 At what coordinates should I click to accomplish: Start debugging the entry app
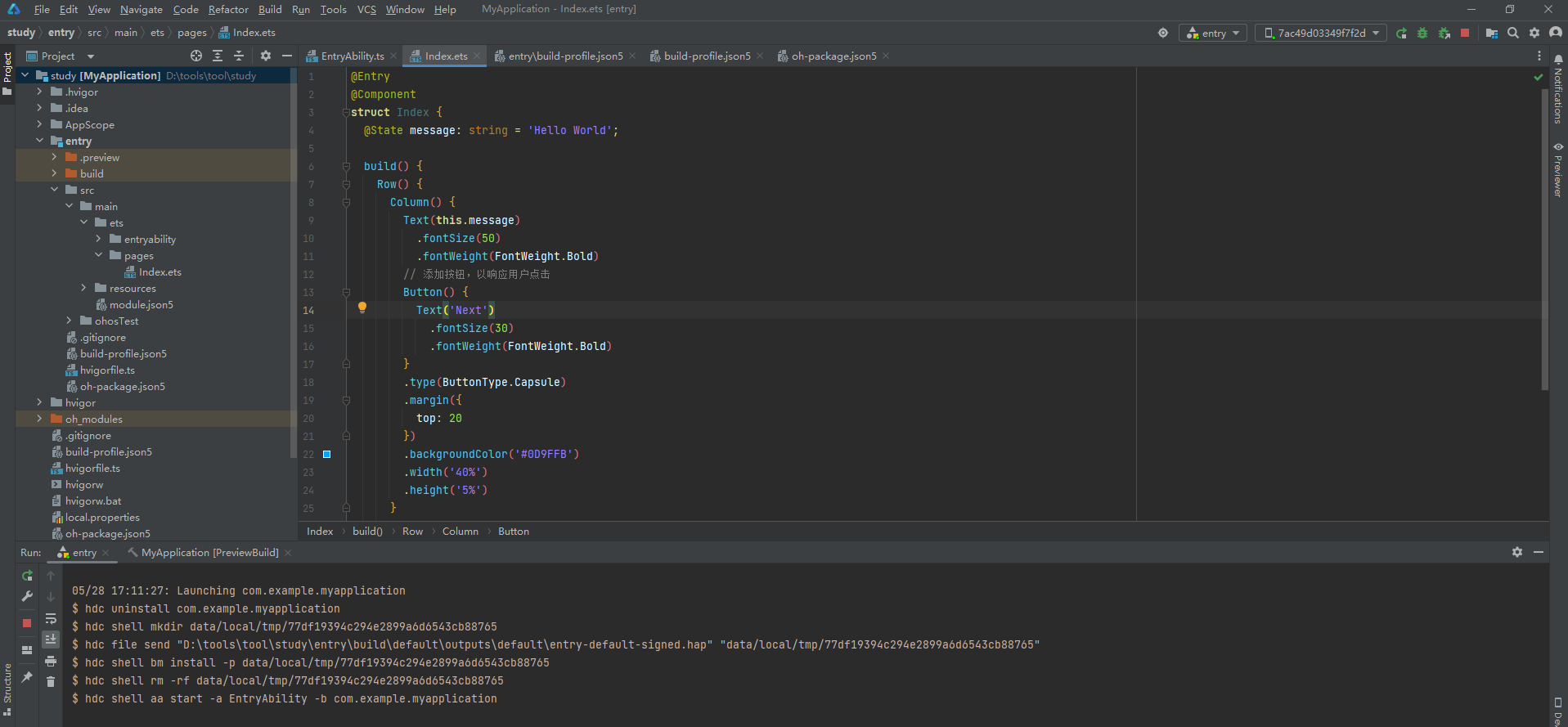[x=1422, y=34]
